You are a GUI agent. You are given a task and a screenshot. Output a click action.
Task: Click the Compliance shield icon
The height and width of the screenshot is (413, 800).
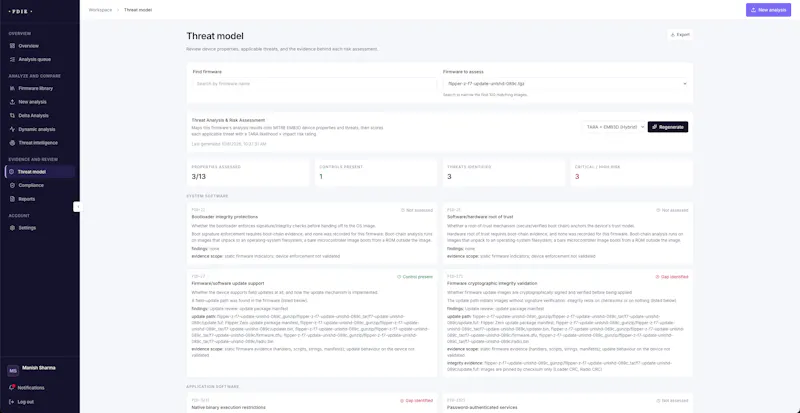12,185
